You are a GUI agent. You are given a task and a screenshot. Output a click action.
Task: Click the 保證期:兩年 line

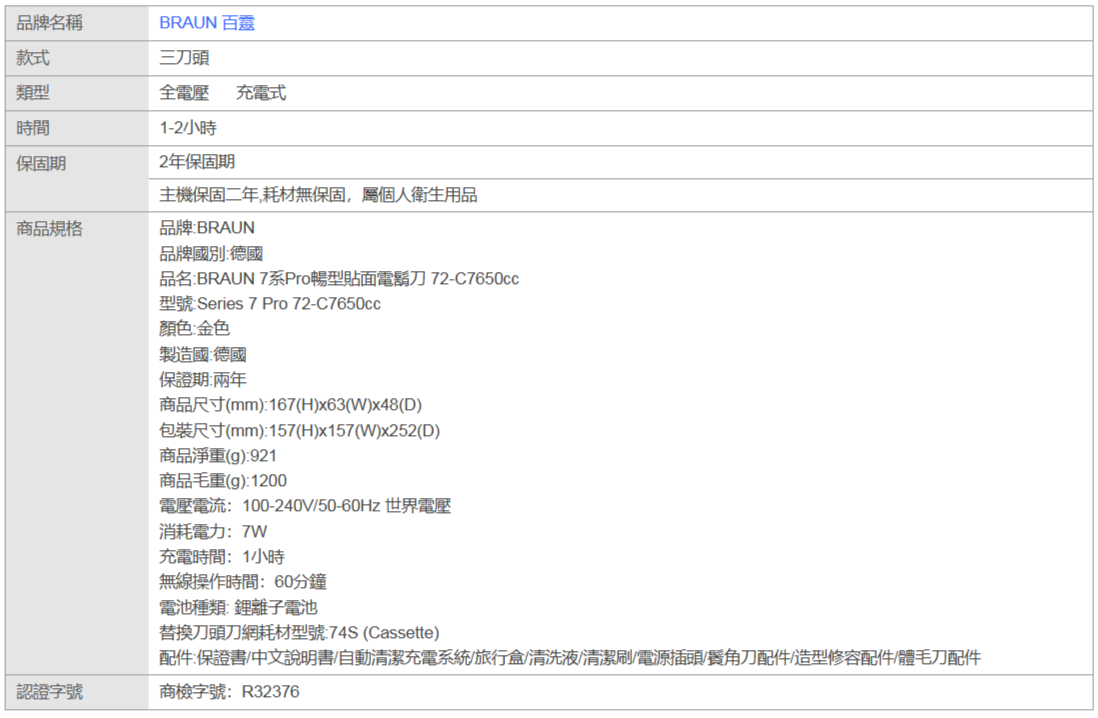click(202, 380)
